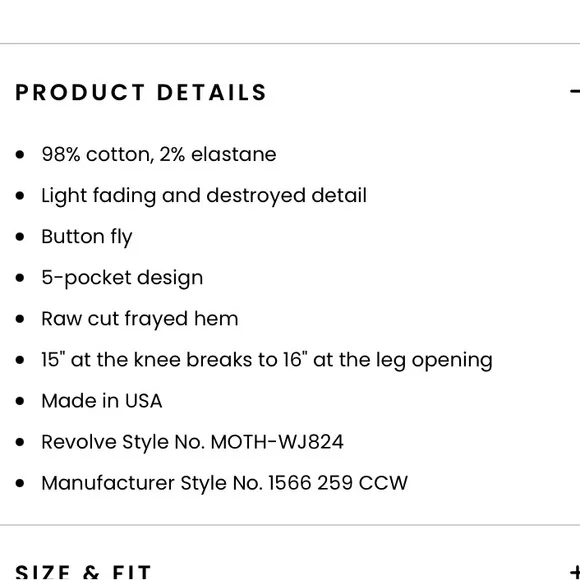Click the 'Button fly' bullet item

point(87,237)
